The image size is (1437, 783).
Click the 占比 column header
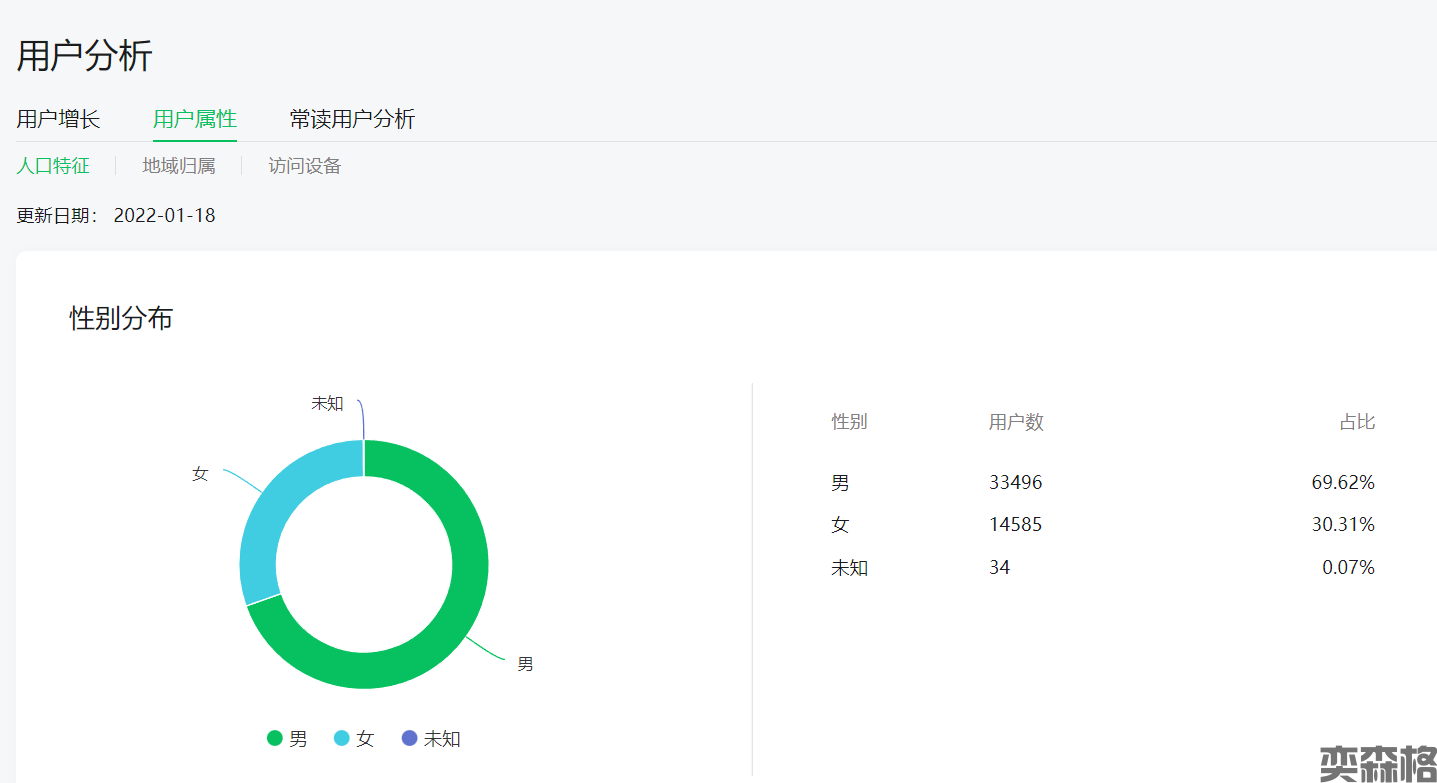[x=1357, y=422]
